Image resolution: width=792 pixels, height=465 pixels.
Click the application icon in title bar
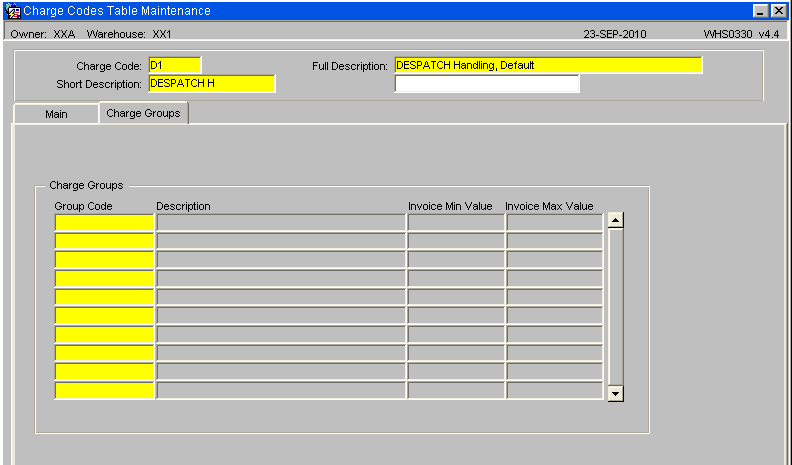13,11
